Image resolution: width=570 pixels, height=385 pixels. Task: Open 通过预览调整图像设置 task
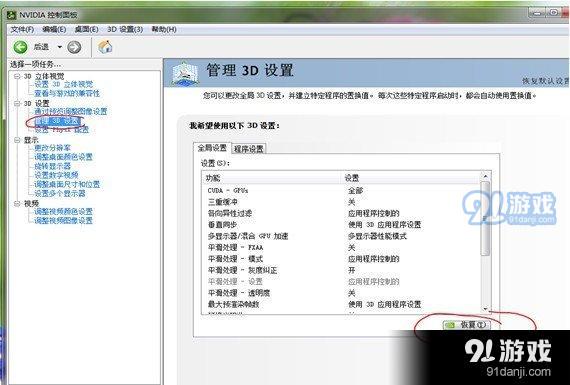71,112
